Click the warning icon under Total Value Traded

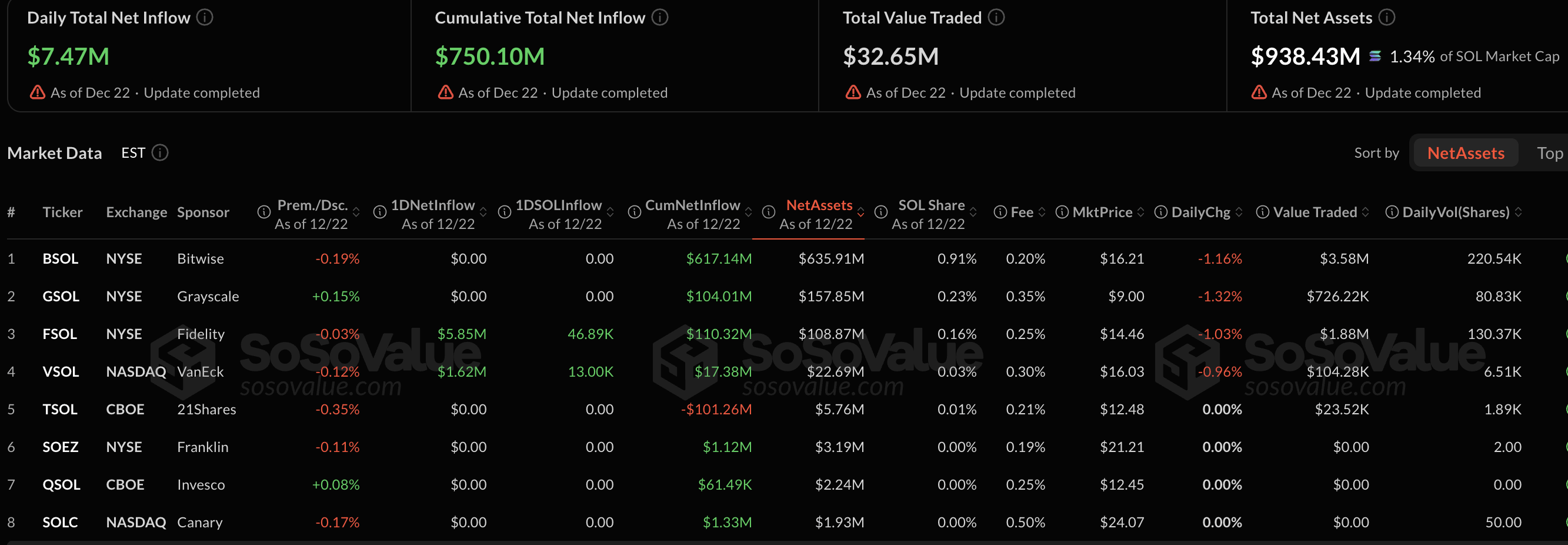pos(853,92)
